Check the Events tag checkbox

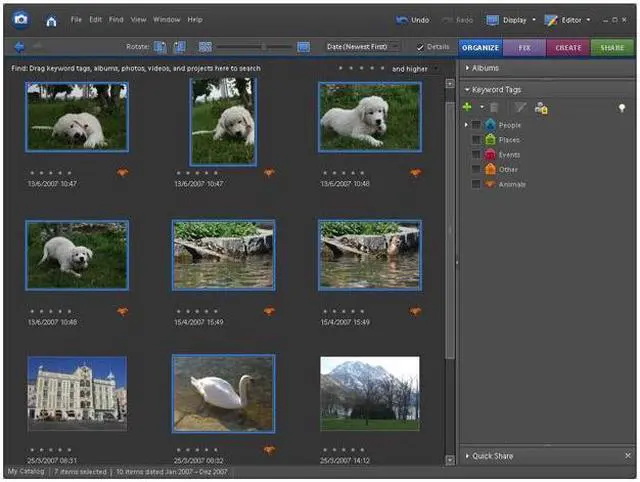point(476,155)
